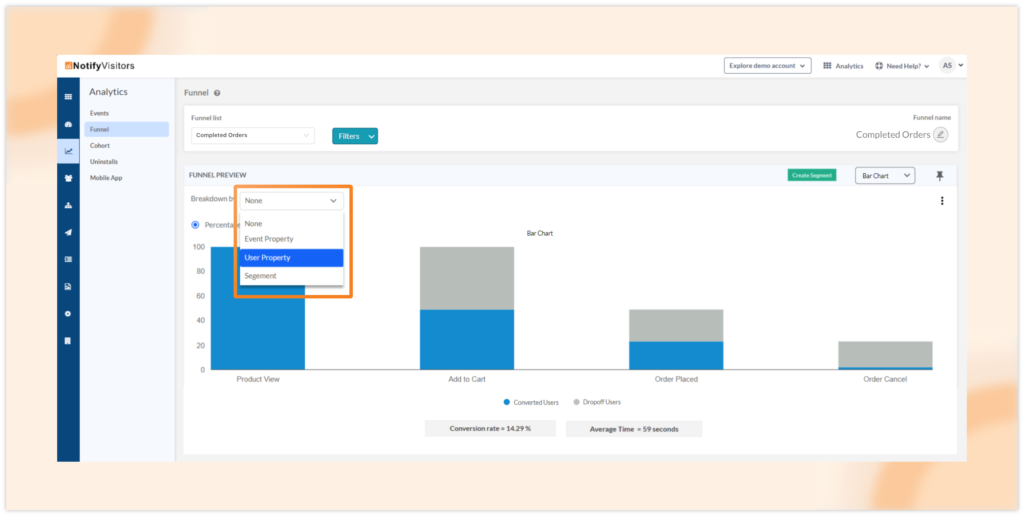Click the Completed Orders funnel name text
Screen dimensions: 1024x516
pos(893,135)
